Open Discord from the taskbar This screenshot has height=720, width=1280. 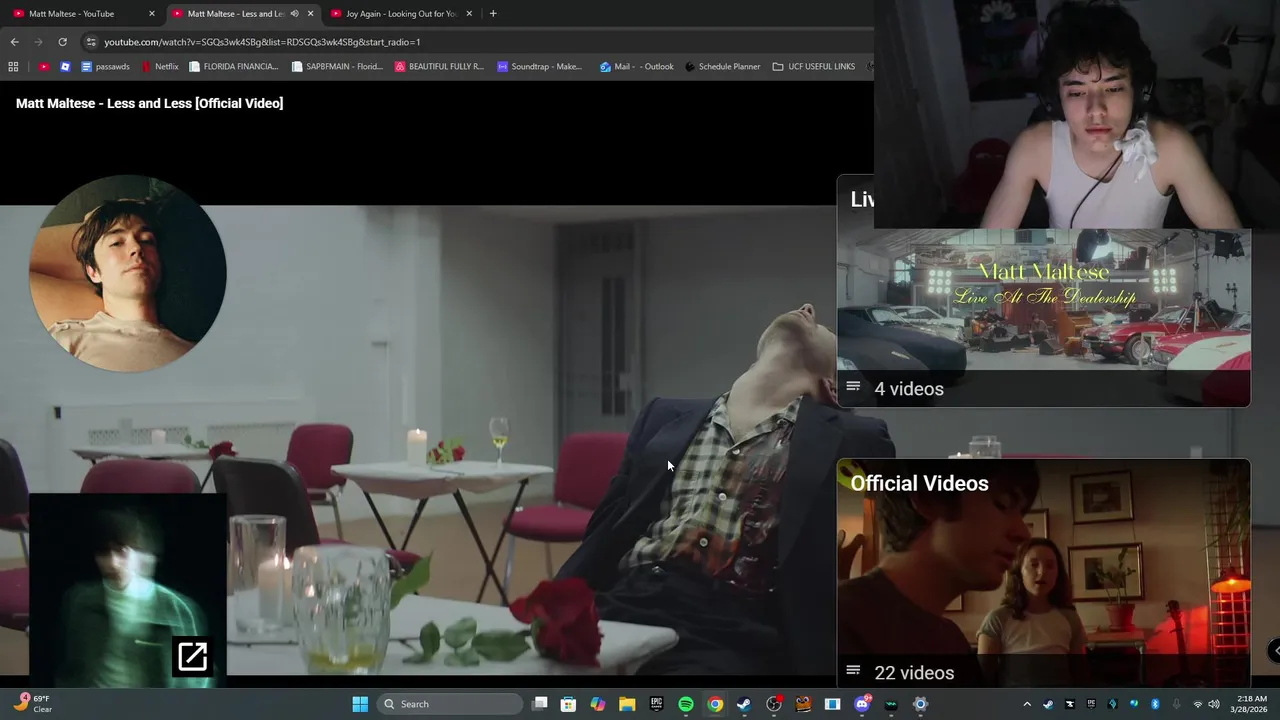[862, 704]
